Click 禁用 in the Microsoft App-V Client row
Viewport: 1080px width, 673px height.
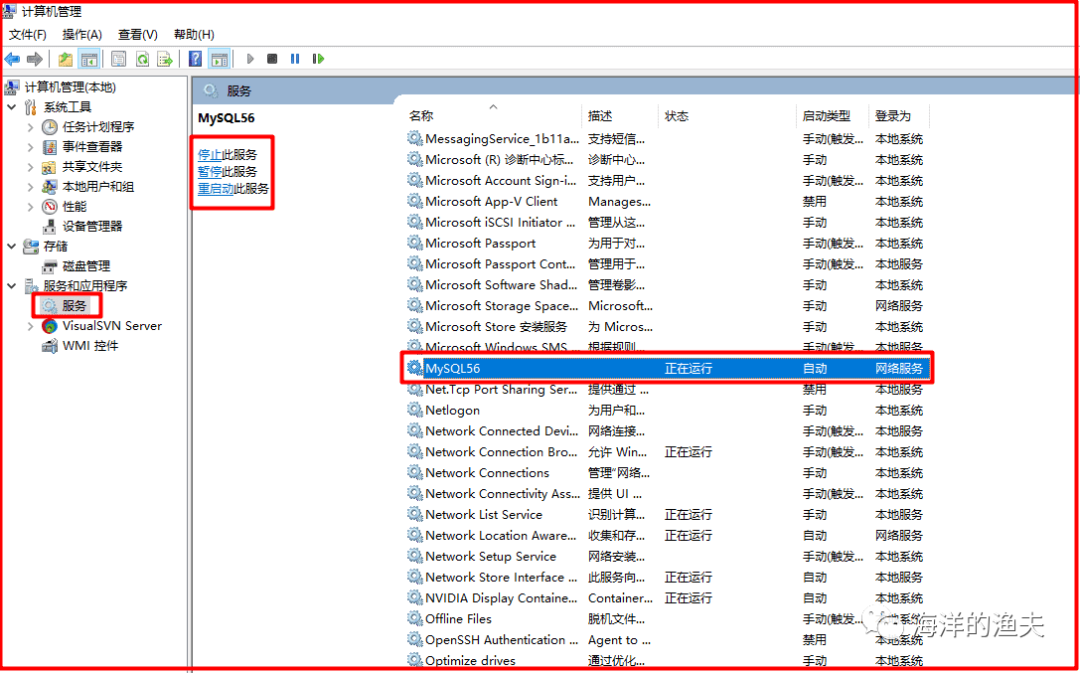[x=814, y=202]
